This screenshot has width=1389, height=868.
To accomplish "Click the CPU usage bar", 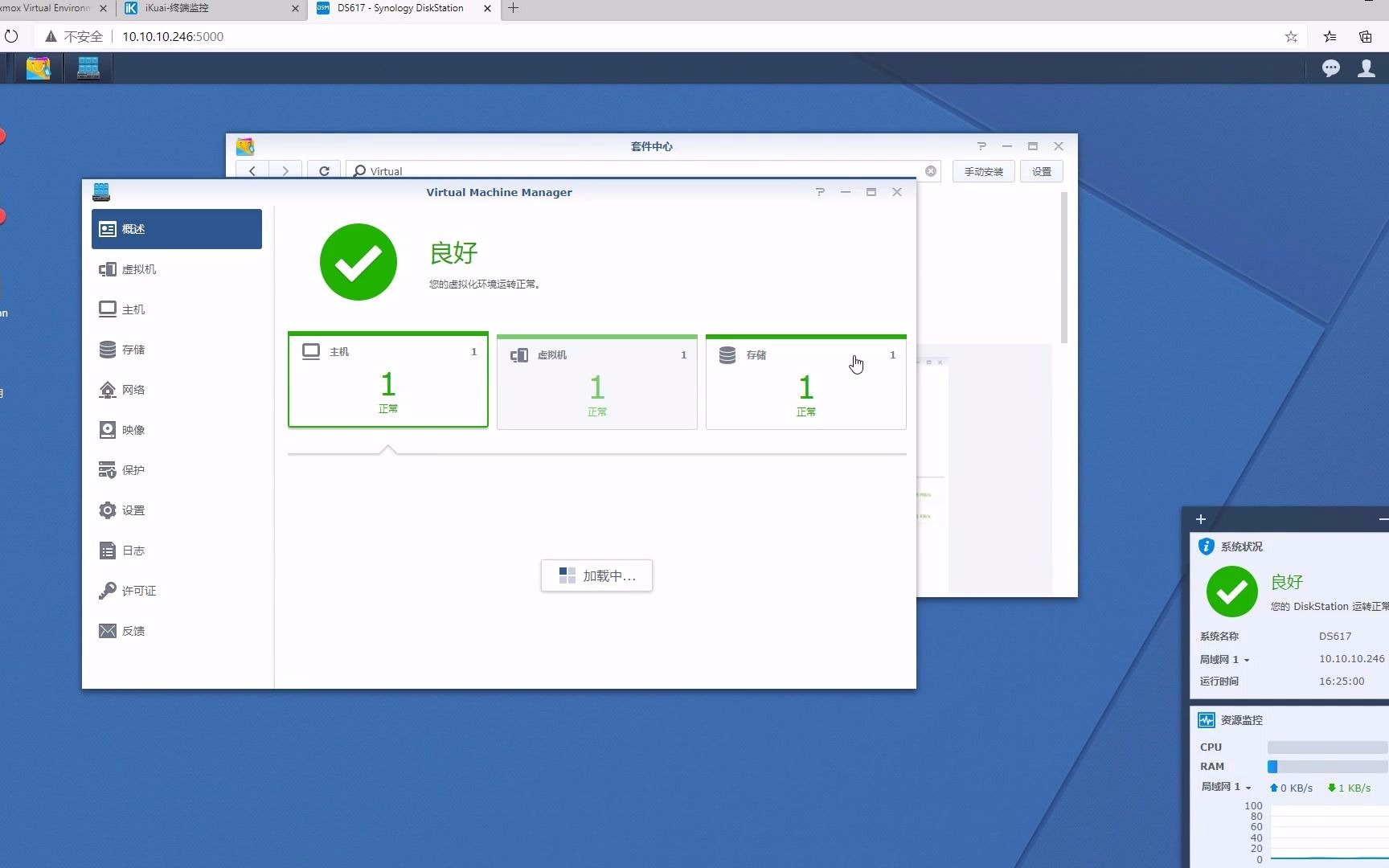I will point(1328,747).
